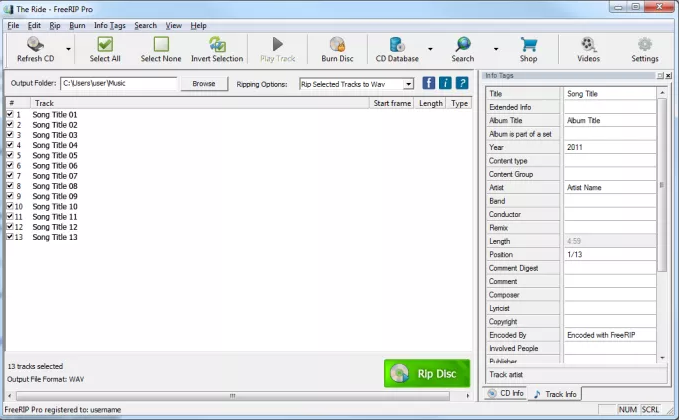679x420 pixels.
Task: Click the Encoded By value field
Action: click(610, 335)
